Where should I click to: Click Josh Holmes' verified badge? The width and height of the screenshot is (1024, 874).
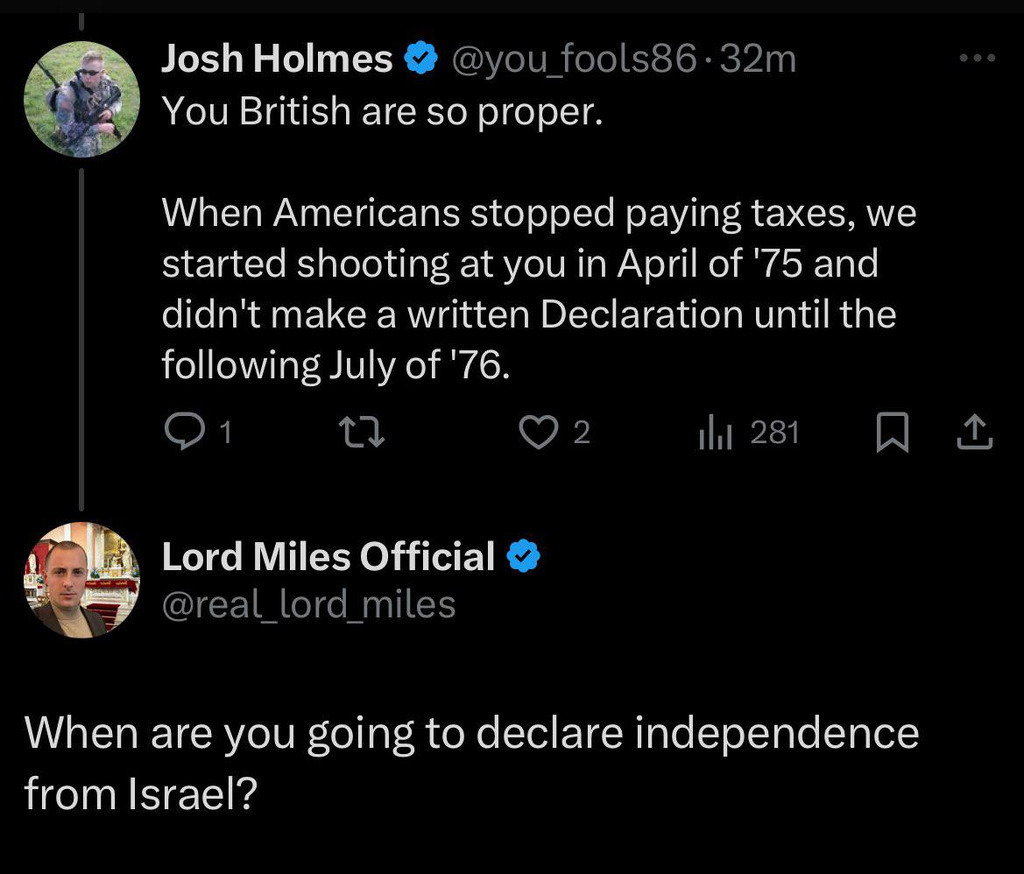421,60
